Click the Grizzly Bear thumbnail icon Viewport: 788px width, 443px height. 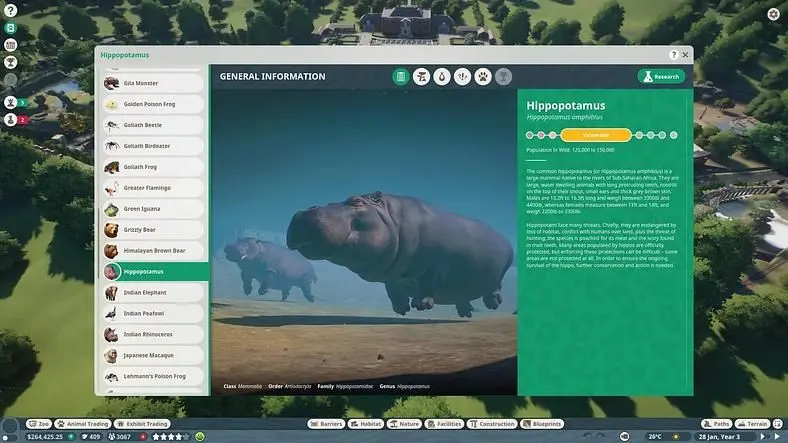(x=112, y=230)
